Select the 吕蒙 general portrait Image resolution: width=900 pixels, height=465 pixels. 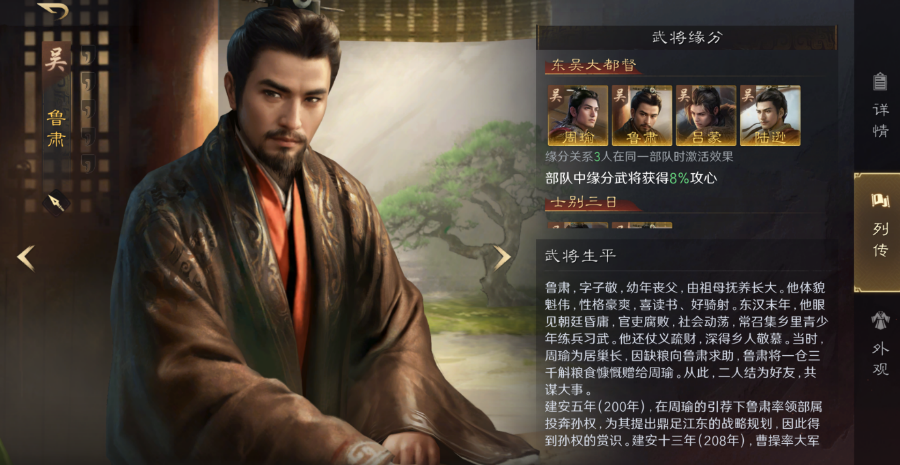tap(706, 115)
